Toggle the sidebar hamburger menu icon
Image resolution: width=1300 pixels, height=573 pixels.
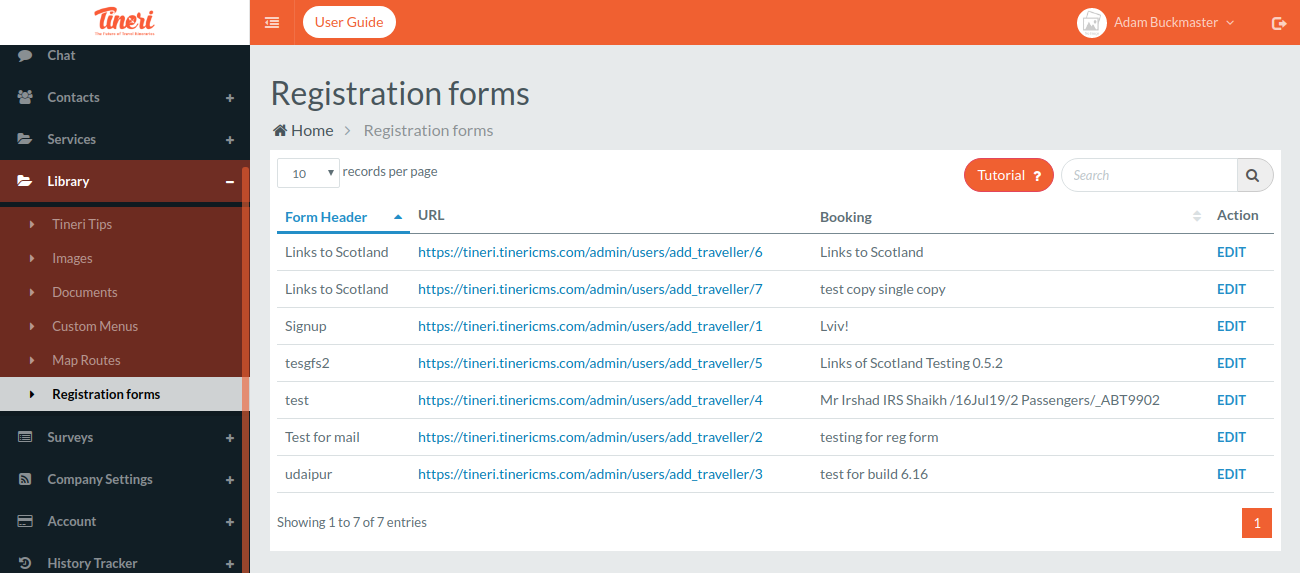click(272, 22)
